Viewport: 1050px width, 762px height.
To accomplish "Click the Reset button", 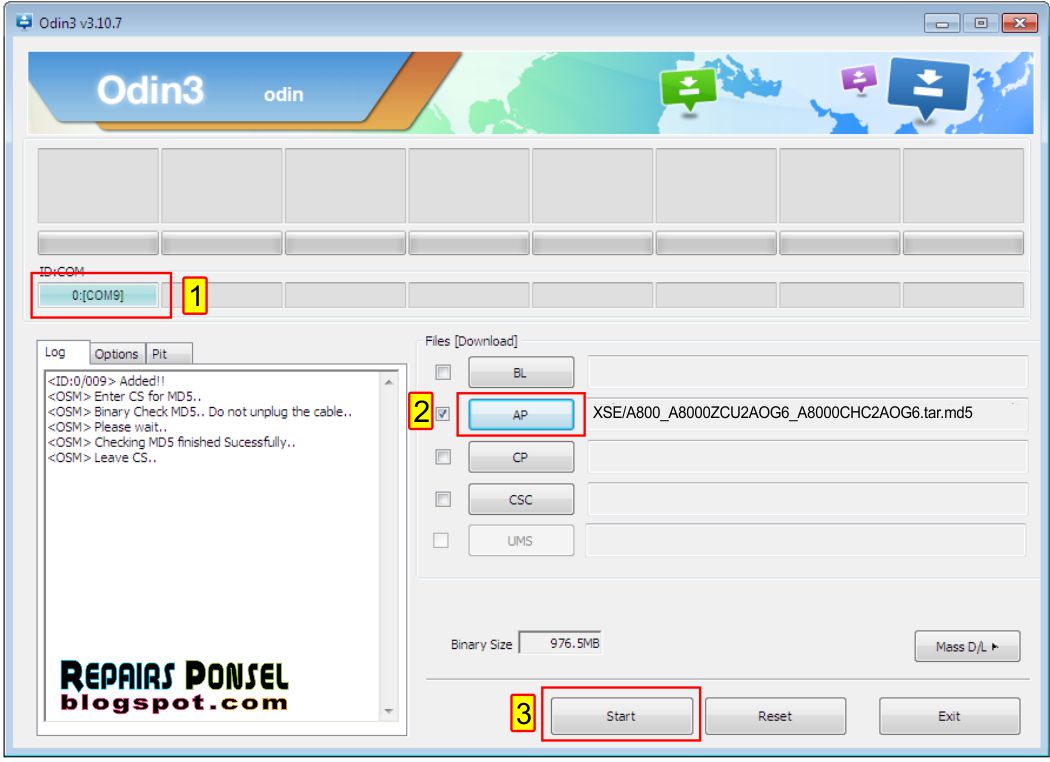I will [x=775, y=716].
